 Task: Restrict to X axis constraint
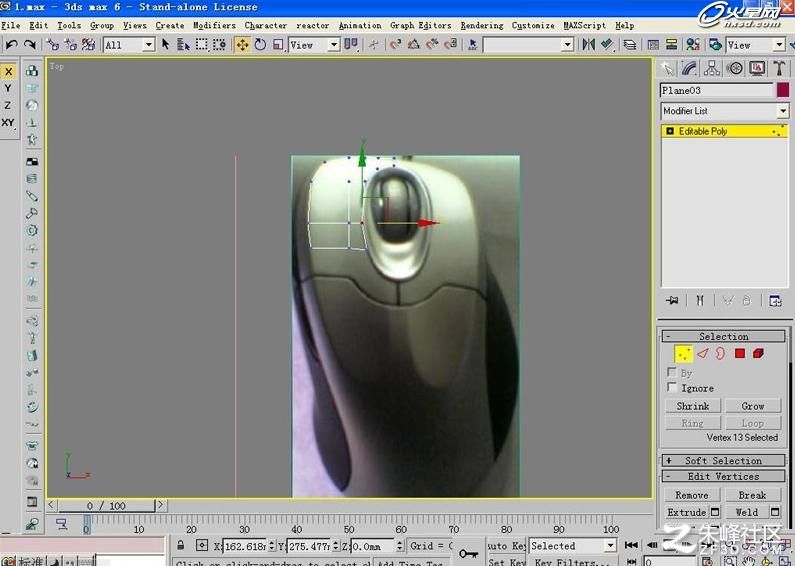point(8,72)
